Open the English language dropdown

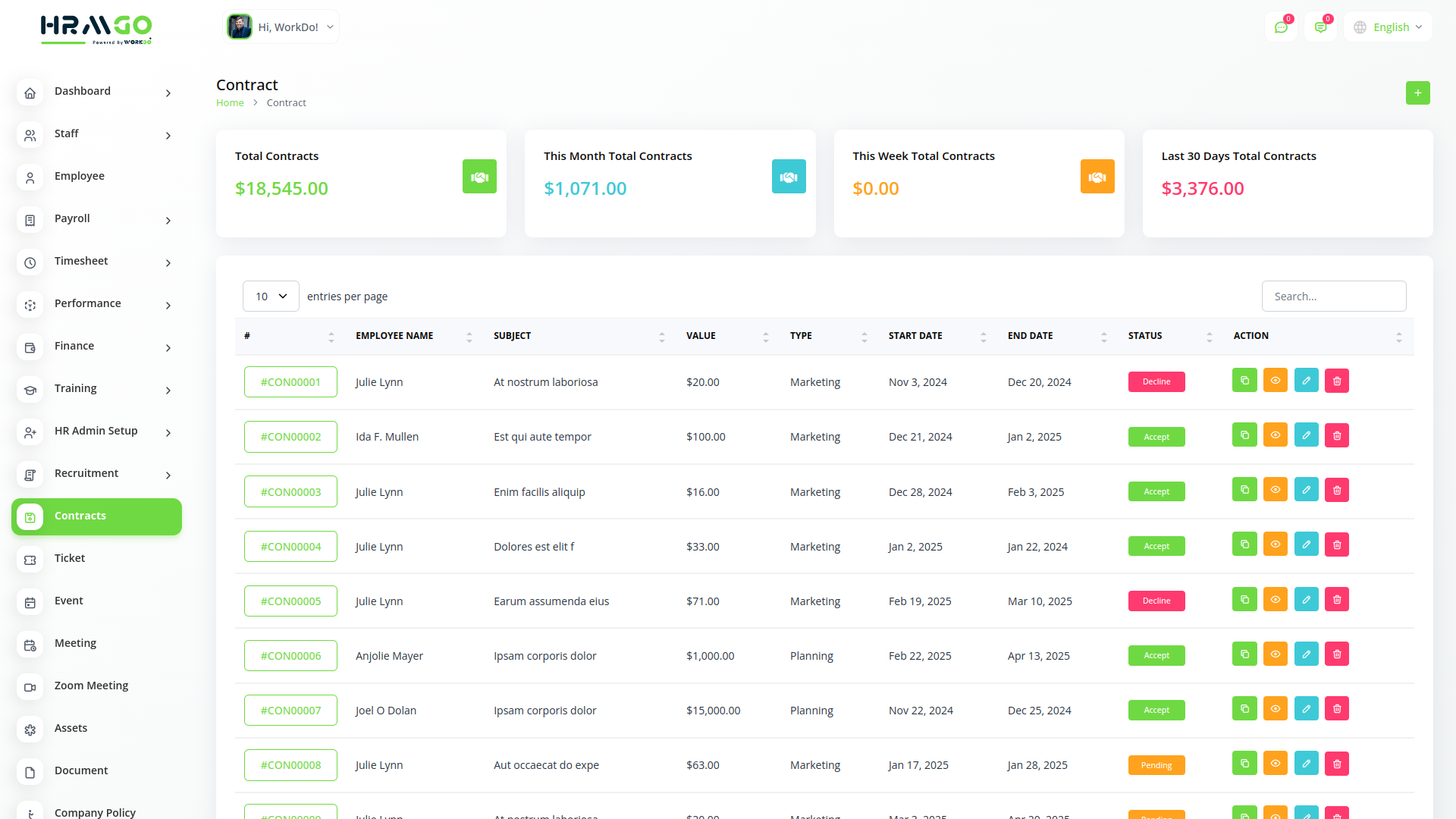(1388, 27)
